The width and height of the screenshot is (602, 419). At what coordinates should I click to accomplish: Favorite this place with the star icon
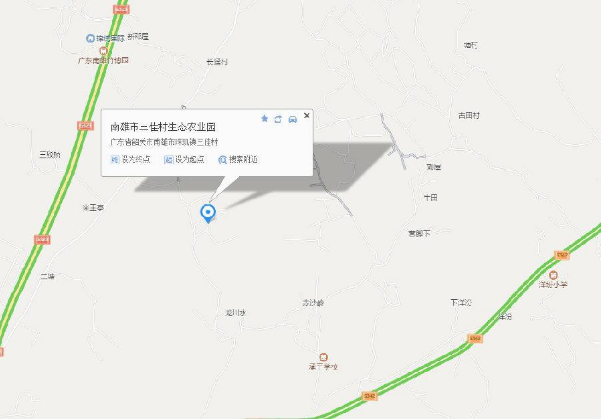pos(264,119)
